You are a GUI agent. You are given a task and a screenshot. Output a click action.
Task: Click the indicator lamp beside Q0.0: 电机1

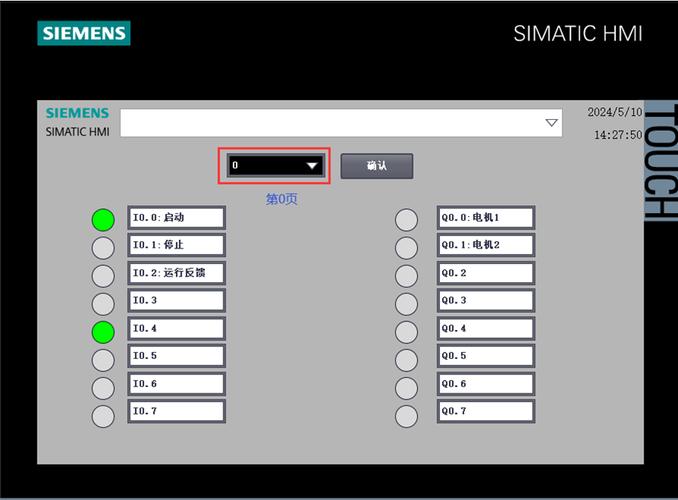click(x=406, y=220)
